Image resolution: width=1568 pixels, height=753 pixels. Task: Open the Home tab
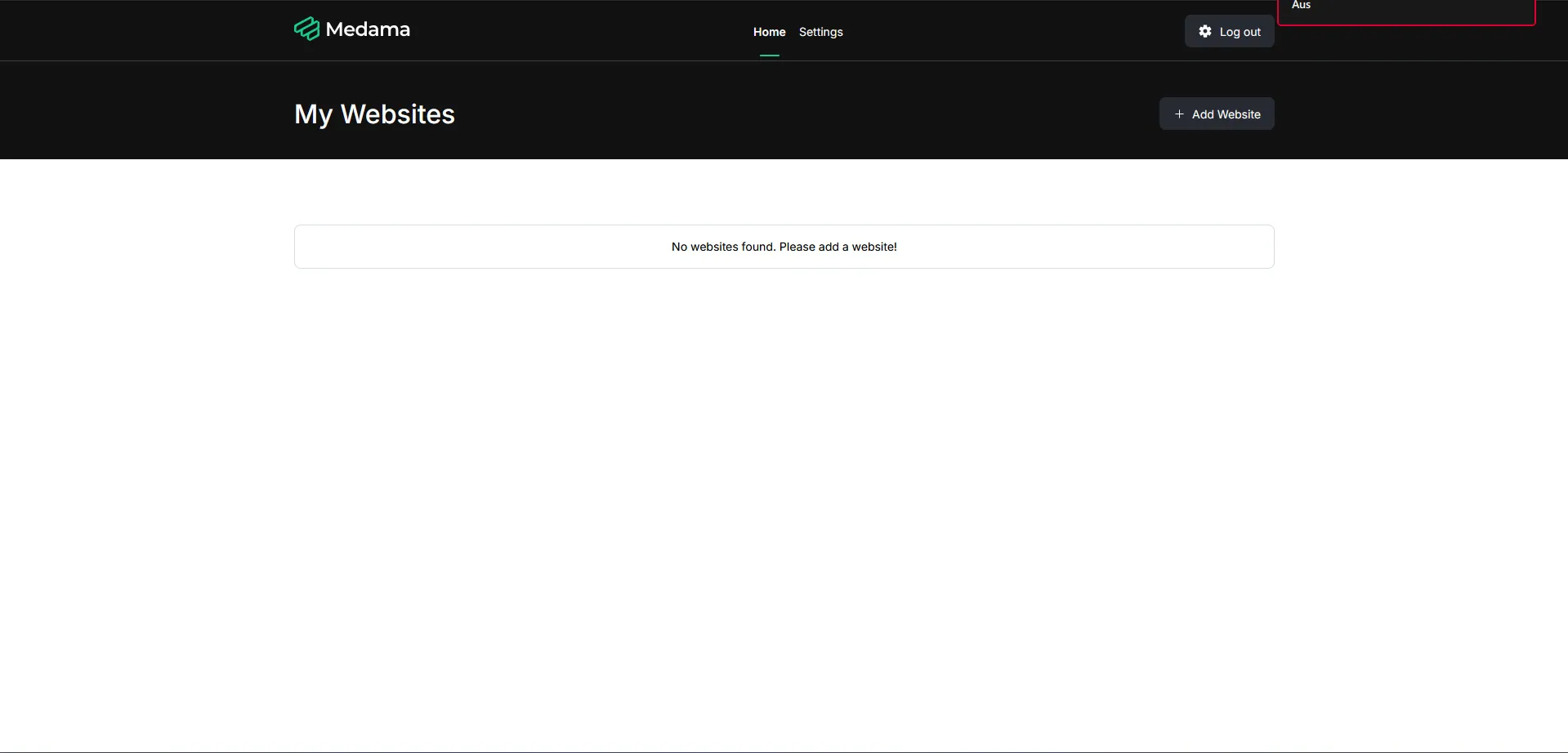[769, 32]
